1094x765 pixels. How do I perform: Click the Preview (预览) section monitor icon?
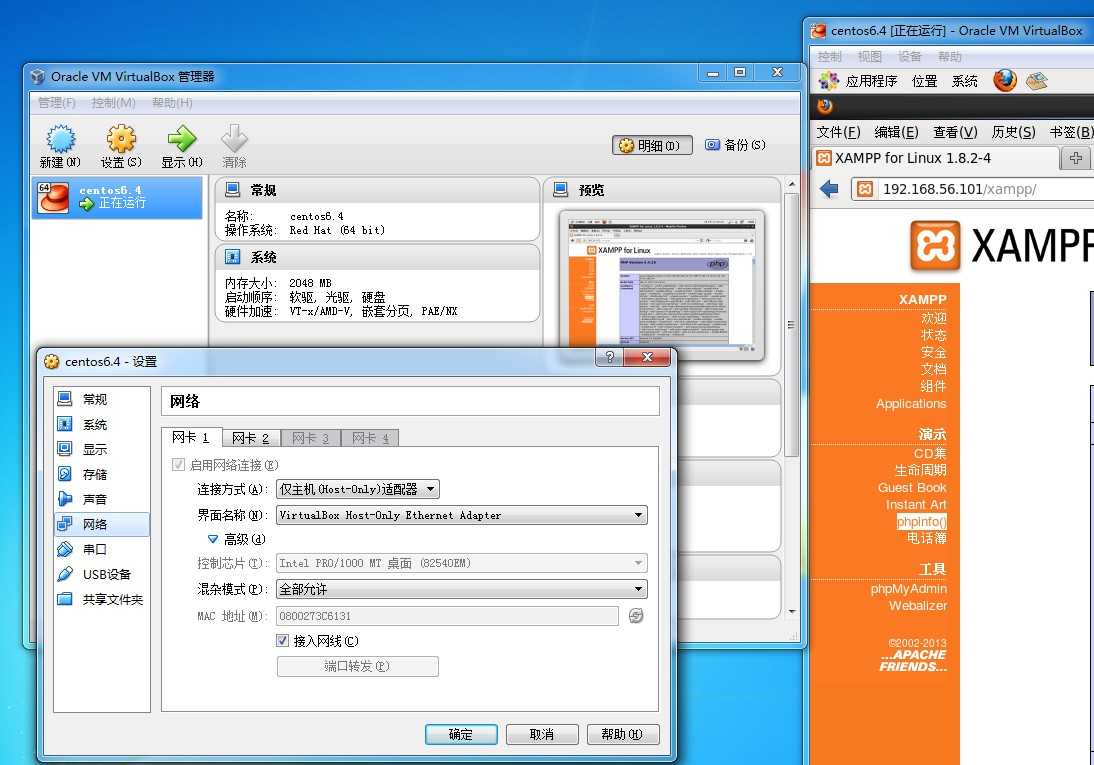561,190
